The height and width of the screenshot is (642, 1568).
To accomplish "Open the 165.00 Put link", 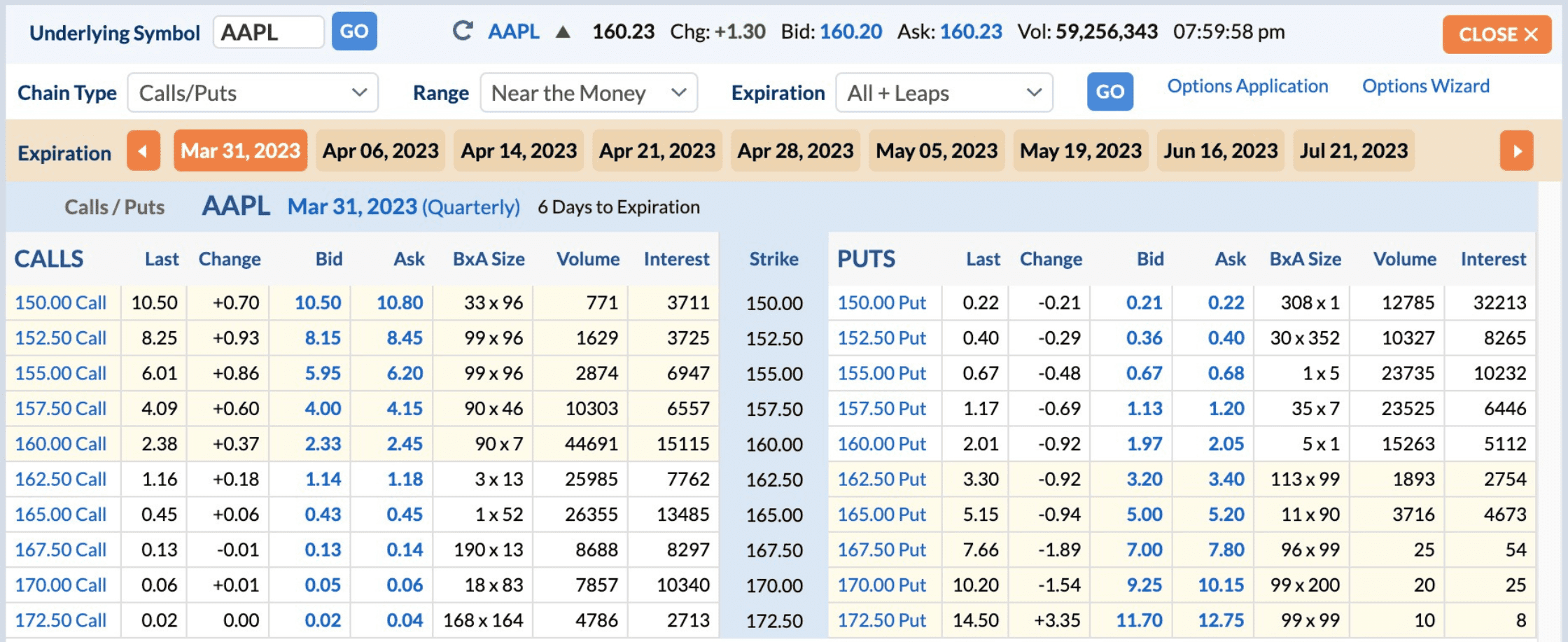I will click(882, 514).
